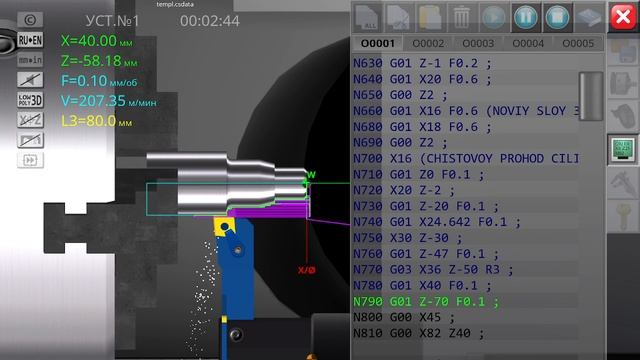Click the V=207.35 cutting speed readout
The image size is (640, 360).
point(109,101)
